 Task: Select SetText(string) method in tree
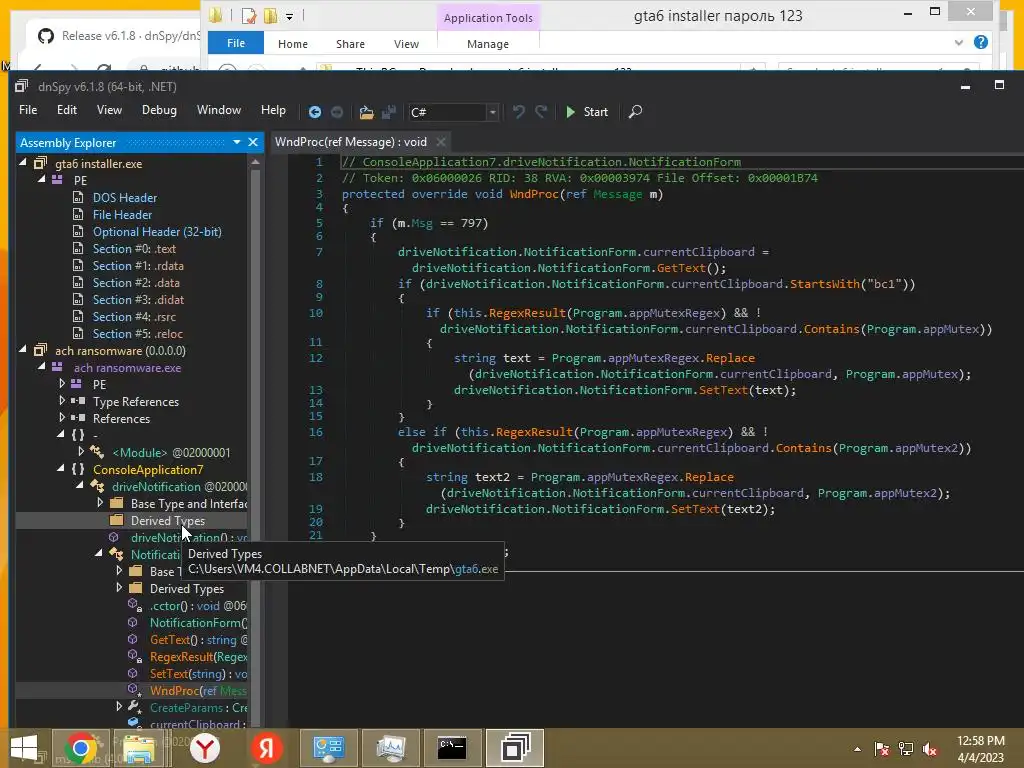coord(198,674)
